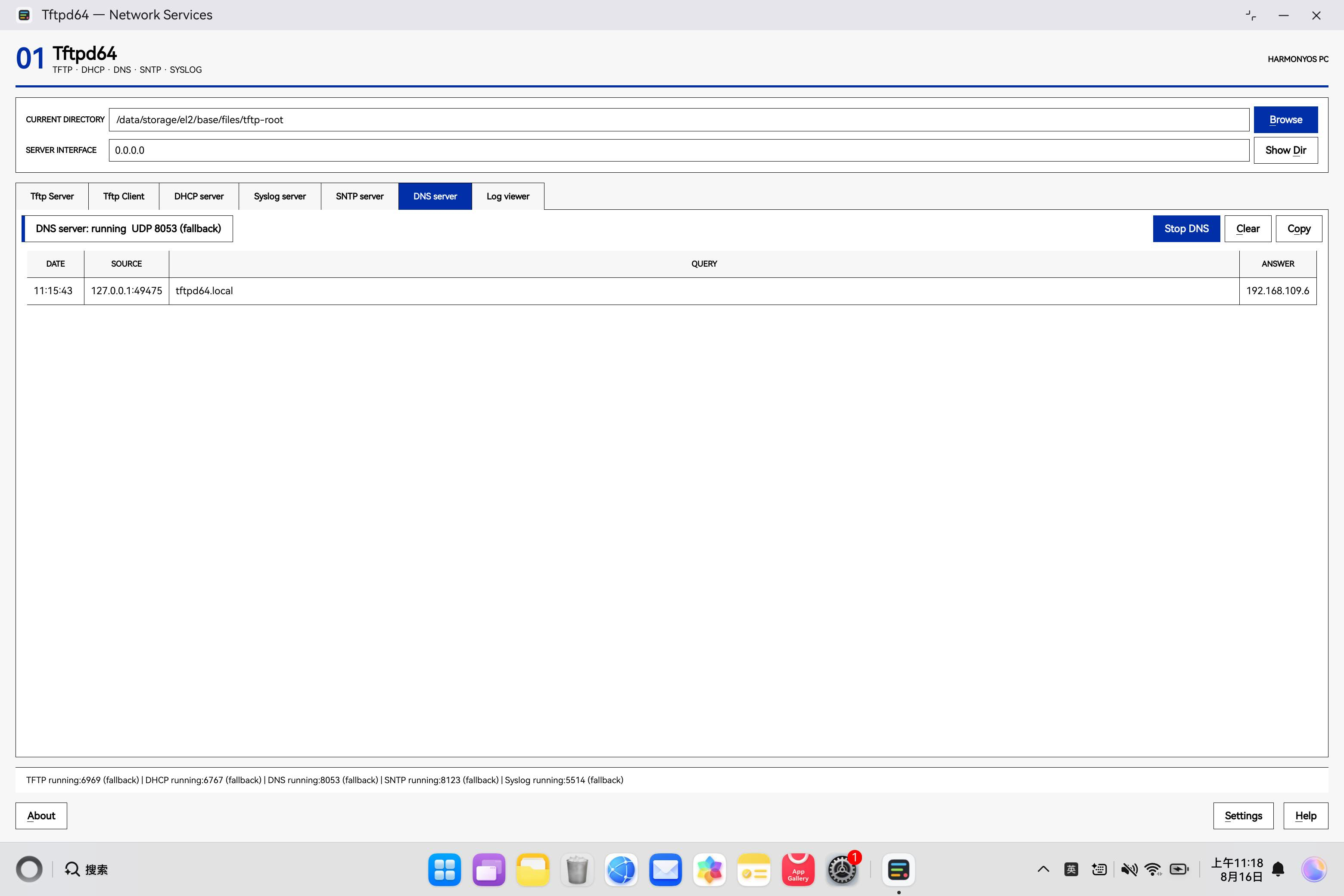Image resolution: width=1344 pixels, height=896 pixels.
Task: Open the blue app grid launcher icon
Action: 445,870
